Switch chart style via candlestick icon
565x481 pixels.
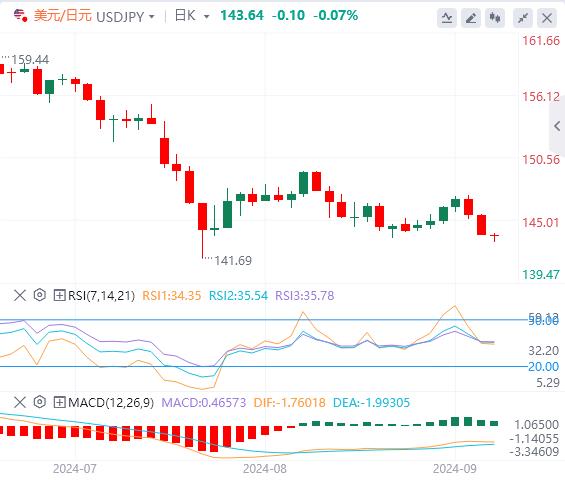[x=495, y=18]
